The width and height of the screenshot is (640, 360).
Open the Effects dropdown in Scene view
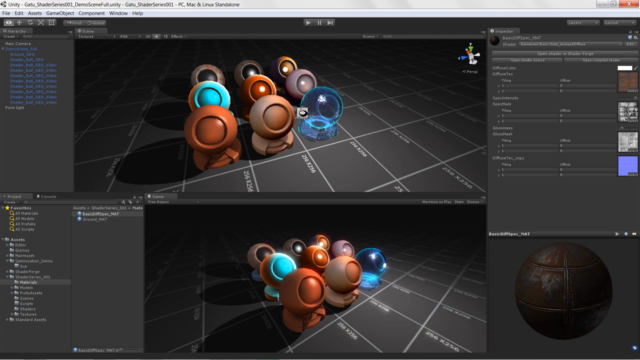tap(179, 36)
